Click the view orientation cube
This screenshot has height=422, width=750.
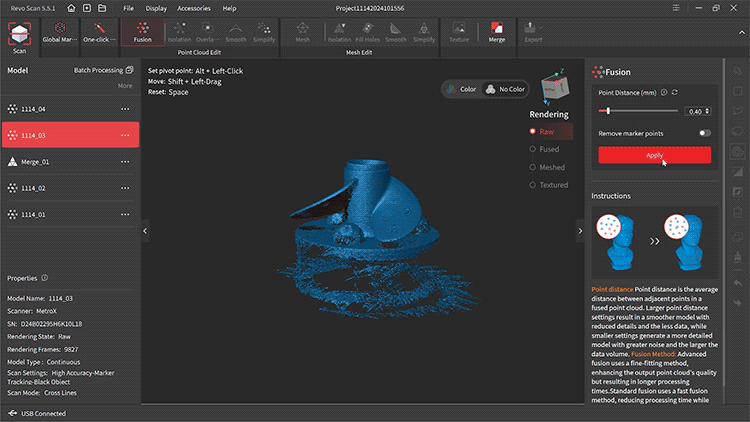(x=553, y=87)
